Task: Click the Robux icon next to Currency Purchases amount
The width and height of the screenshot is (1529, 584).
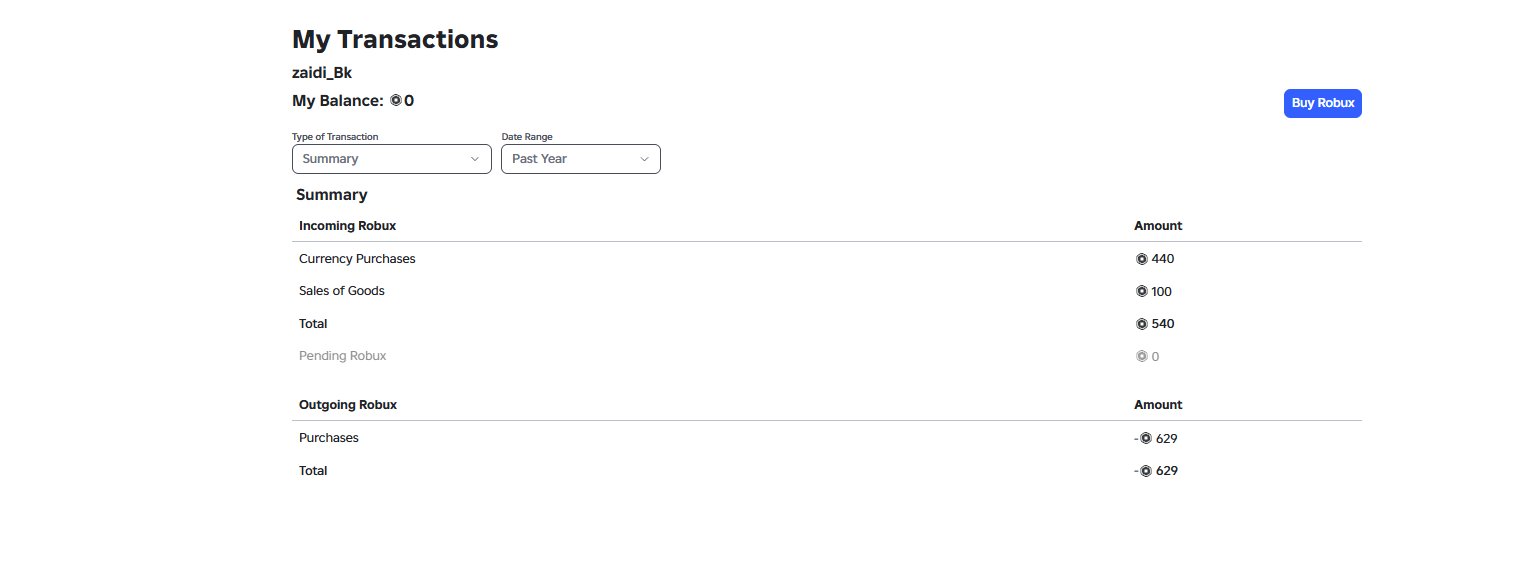Action: 1142,259
